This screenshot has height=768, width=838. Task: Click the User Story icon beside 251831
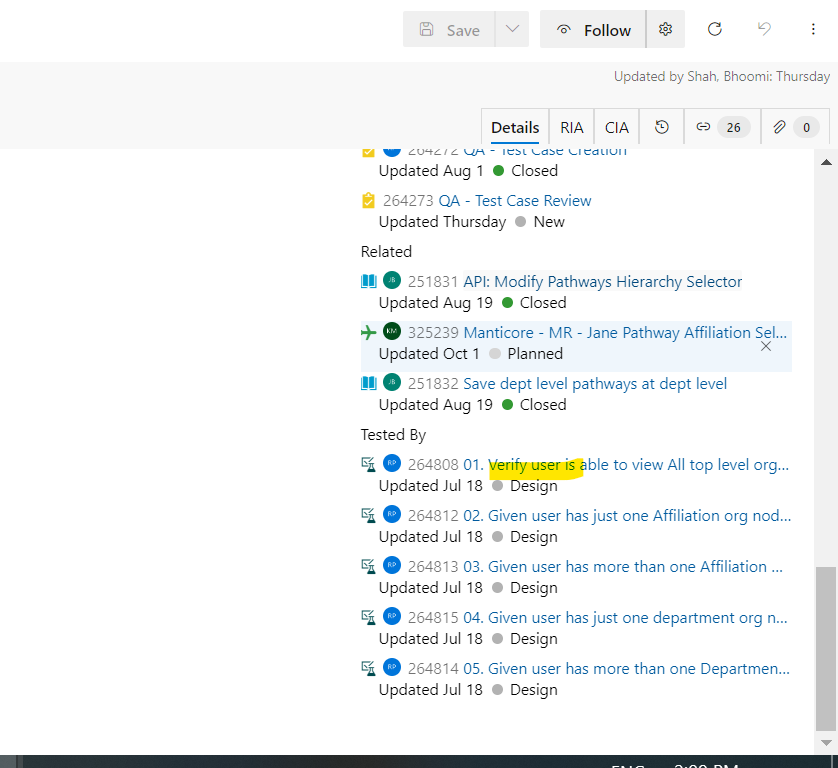point(368,281)
